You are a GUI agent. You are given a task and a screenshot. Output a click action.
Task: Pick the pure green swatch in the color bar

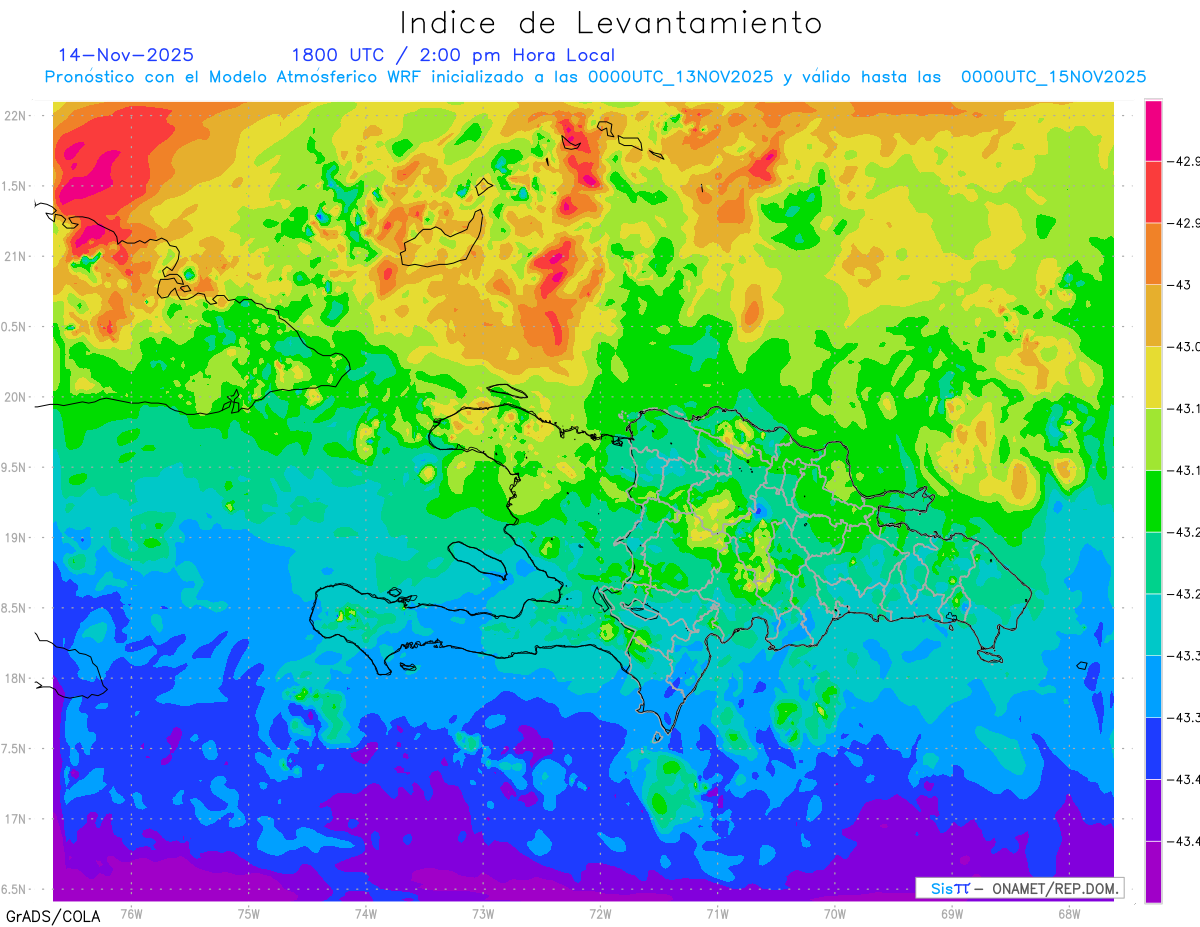1153,501
